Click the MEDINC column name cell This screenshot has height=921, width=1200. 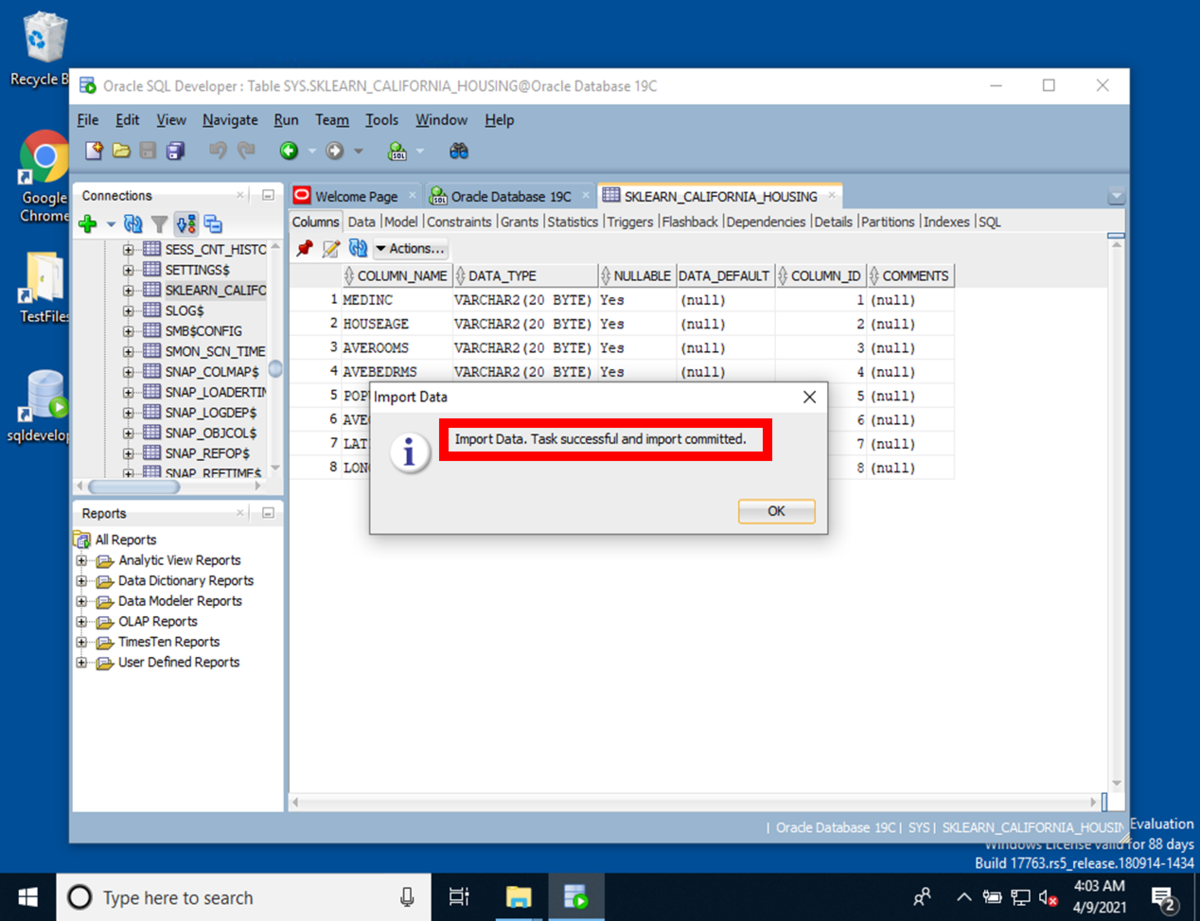pyautogui.click(x=396, y=300)
